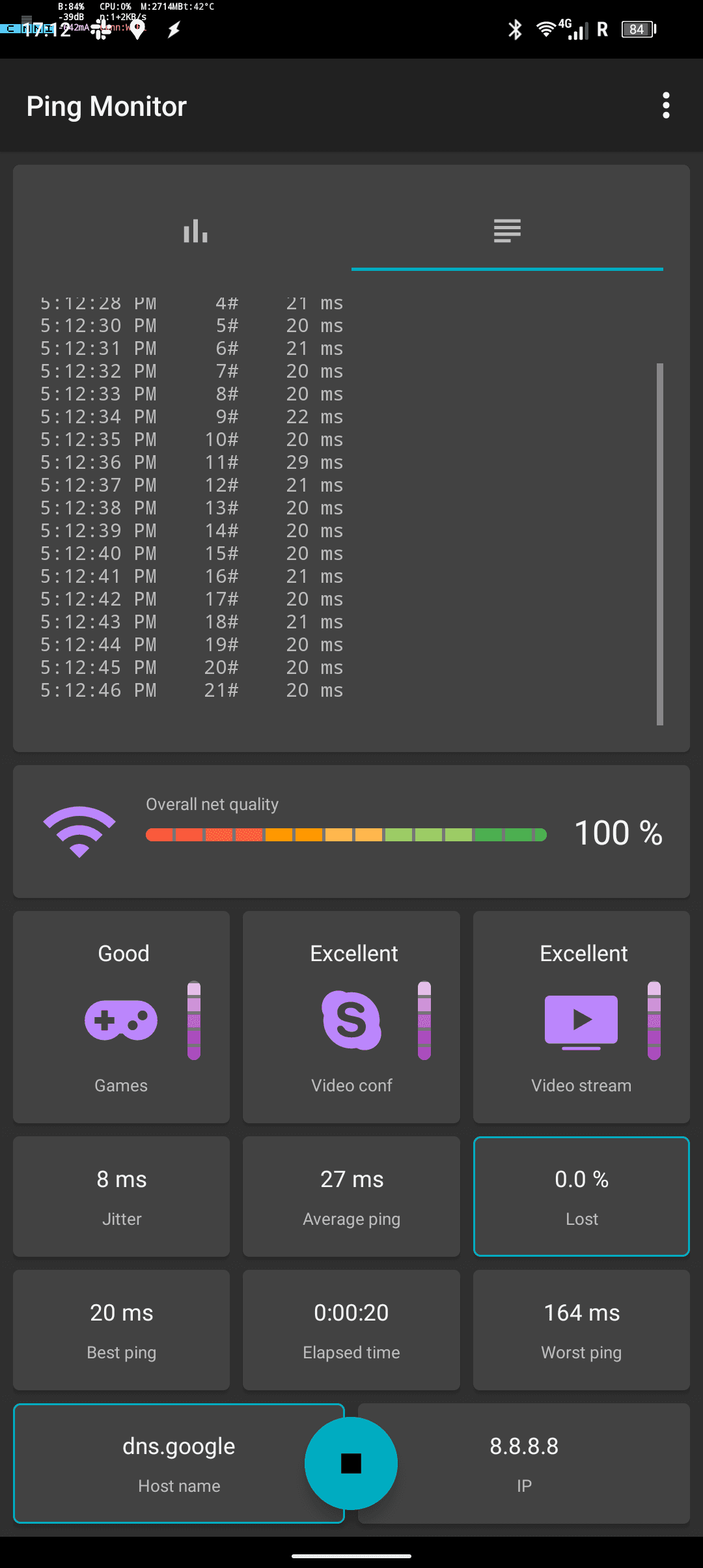Tap the Skype Video conf icon

351,1020
